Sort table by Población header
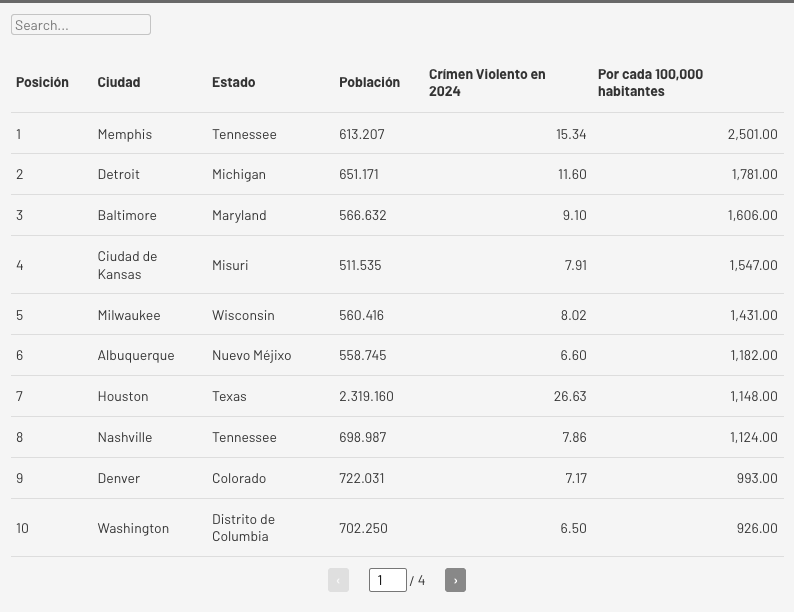Image resolution: width=794 pixels, height=612 pixels. point(369,82)
